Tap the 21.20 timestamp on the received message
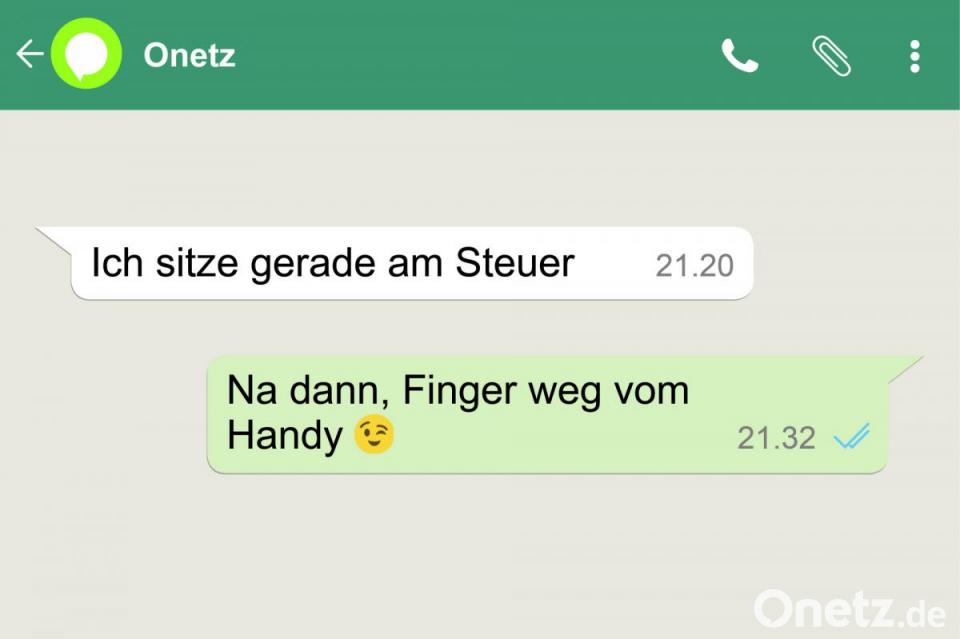Screen dimensions: 960x639 pos(694,266)
